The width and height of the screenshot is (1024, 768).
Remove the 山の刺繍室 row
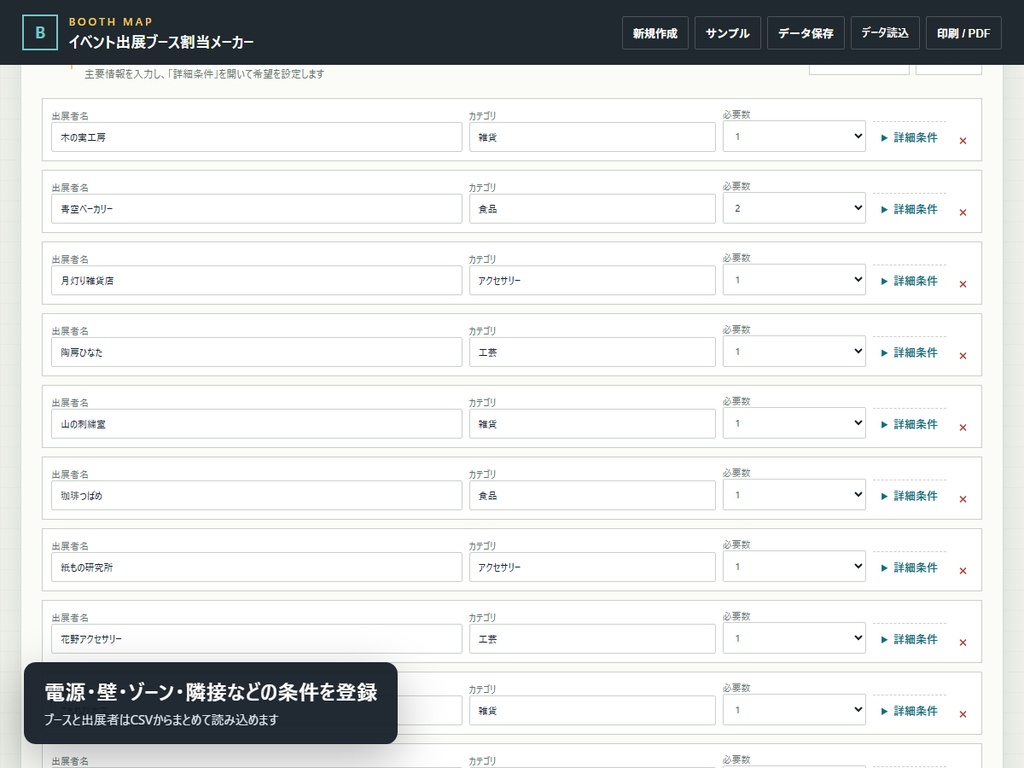coord(963,428)
